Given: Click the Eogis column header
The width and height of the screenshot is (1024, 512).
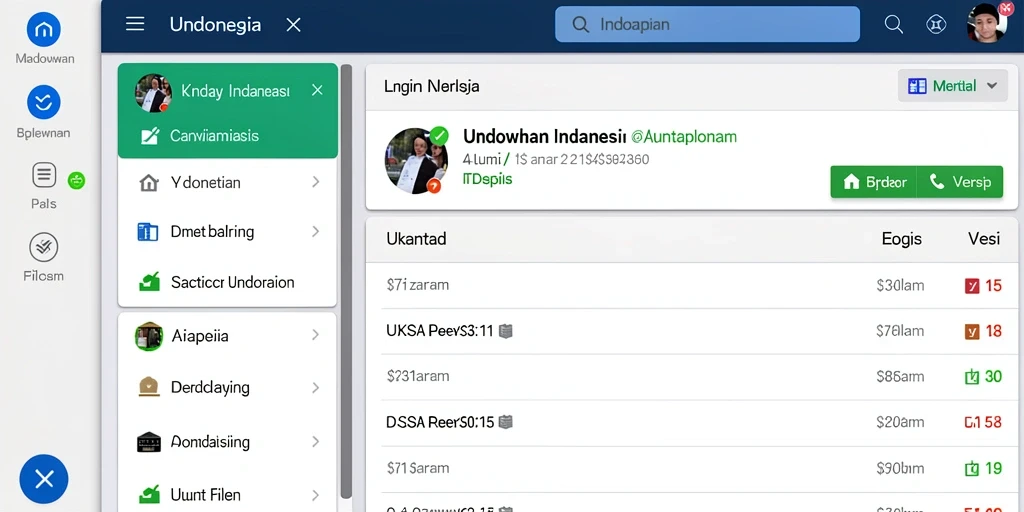Looking at the screenshot, I should point(901,238).
